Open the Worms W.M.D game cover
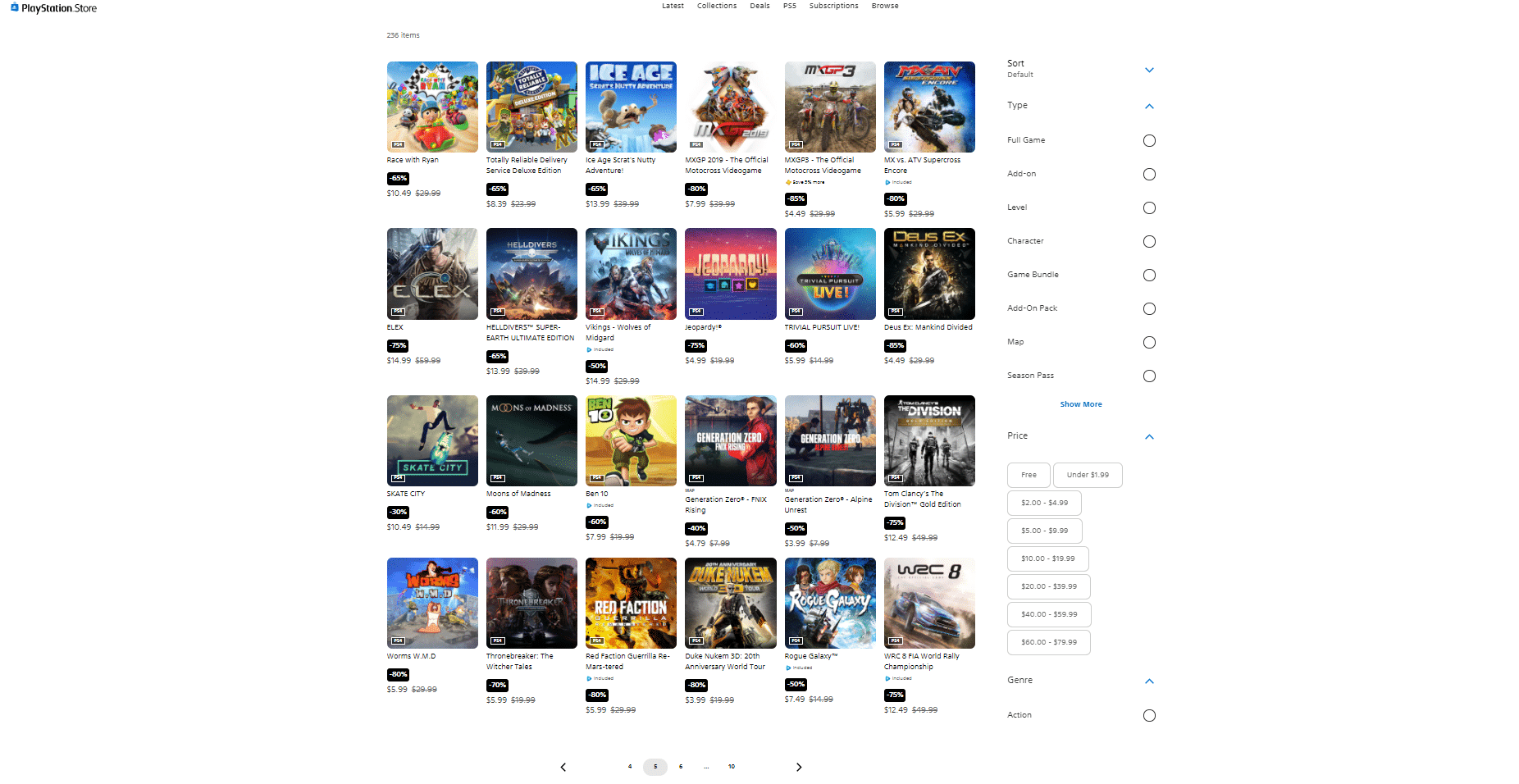Viewport: 1519px width, 784px height. pyautogui.click(x=432, y=603)
